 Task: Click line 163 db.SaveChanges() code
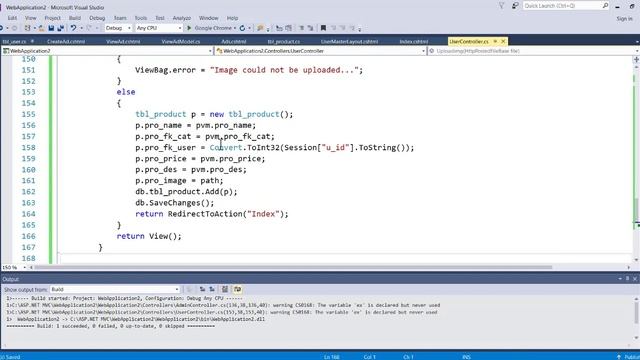point(174,203)
